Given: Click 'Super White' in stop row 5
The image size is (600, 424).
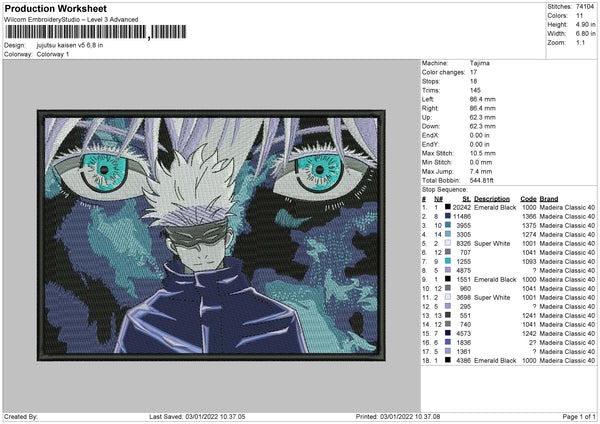Looking at the screenshot, I should pos(492,244).
